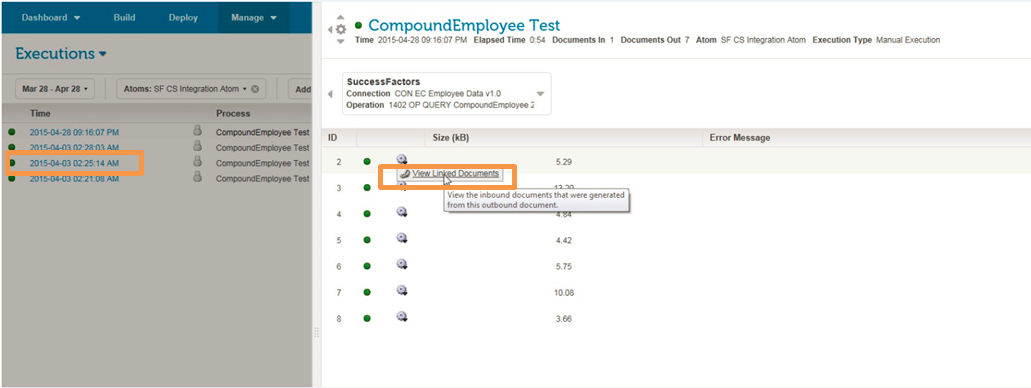Click the panel splitter handle between panes
Screen dimensions: 1031x388
[317, 333]
